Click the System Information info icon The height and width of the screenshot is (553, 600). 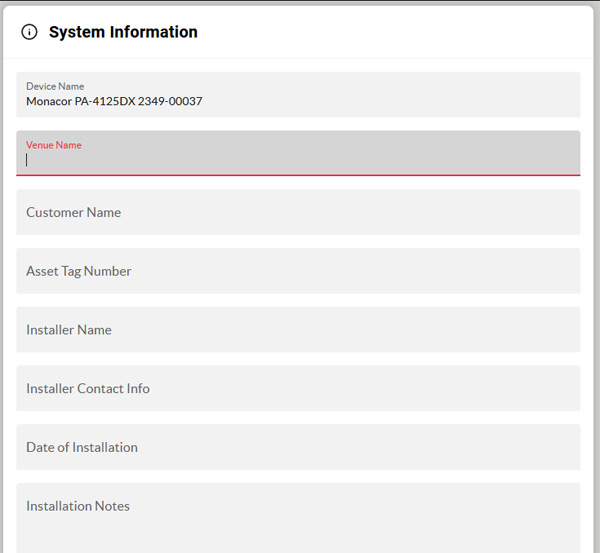point(29,32)
